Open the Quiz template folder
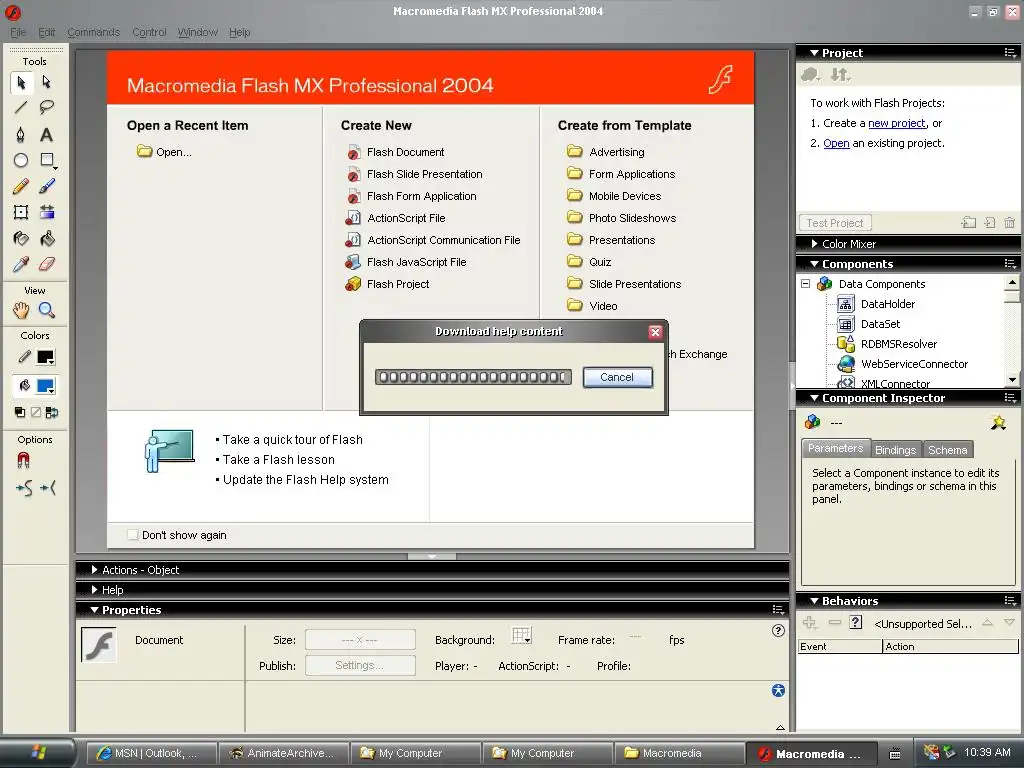The width and height of the screenshot is (1024, 768). tap(589, 262)
